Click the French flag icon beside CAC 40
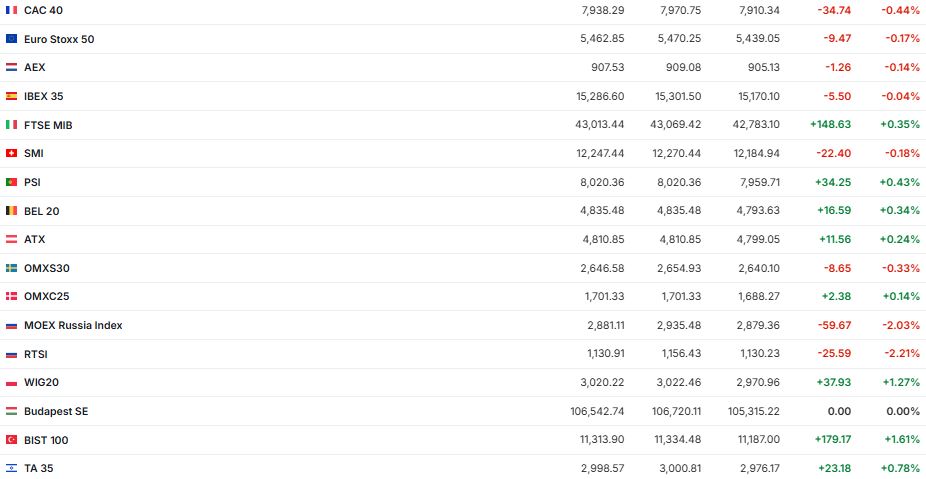Viewport: 926px width, 479px height. (x=11, y=10)
